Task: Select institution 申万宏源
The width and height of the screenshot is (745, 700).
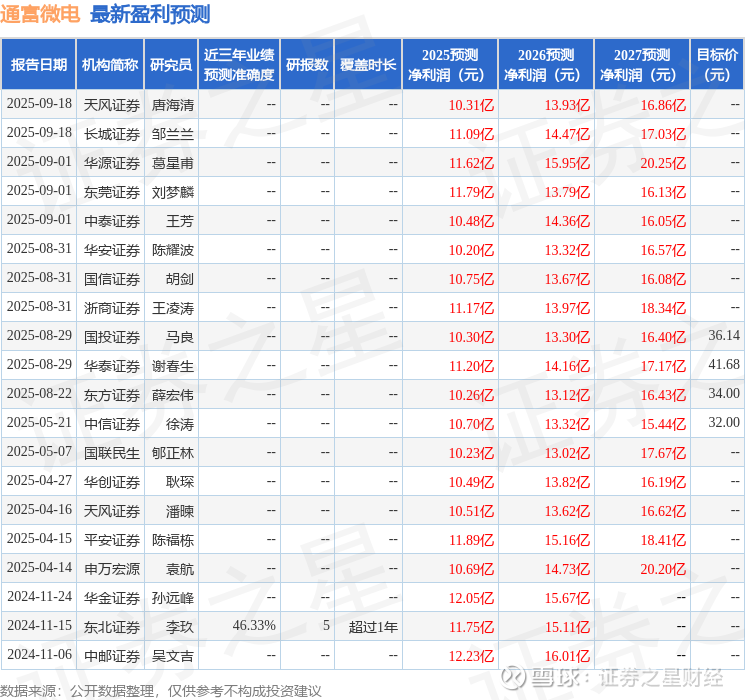Action: (x=112, y=569)
